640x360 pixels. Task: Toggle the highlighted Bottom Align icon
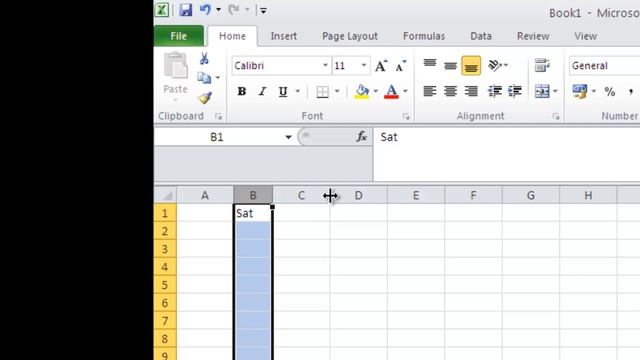tap(471, 65)
